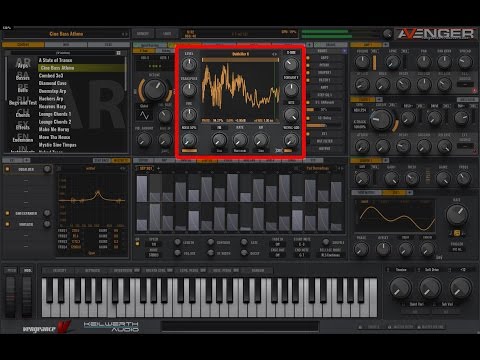Add a new LFO tab with plus icon
The image size is (480, 360).
pos(410,193)
